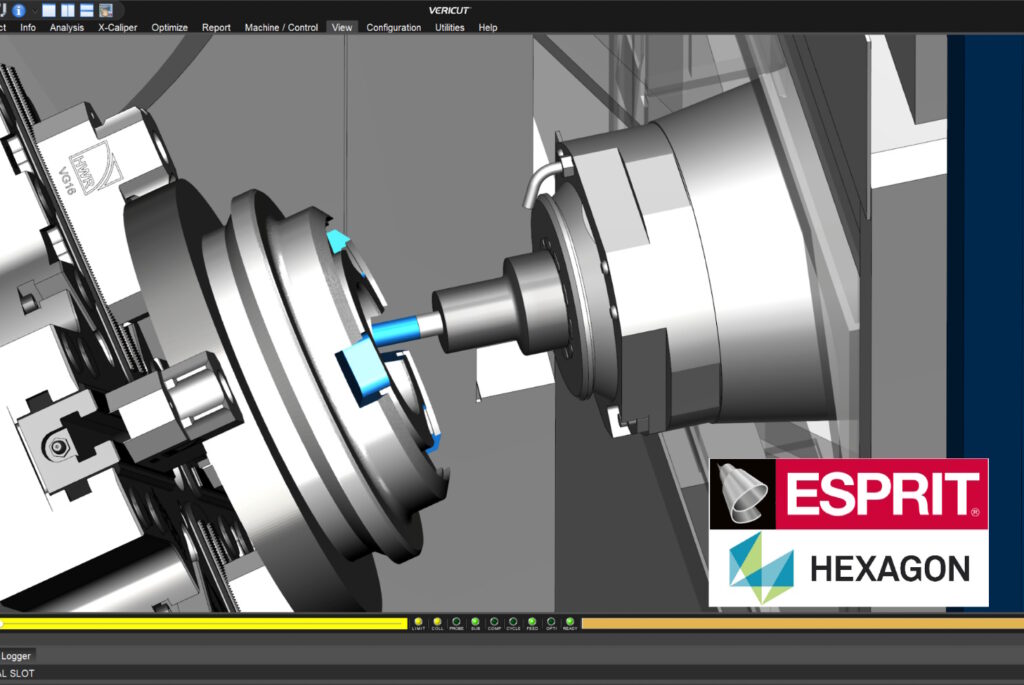
Task: Click the FEED status indicator light
Action: pyautogui.click(x=532, y=622)
